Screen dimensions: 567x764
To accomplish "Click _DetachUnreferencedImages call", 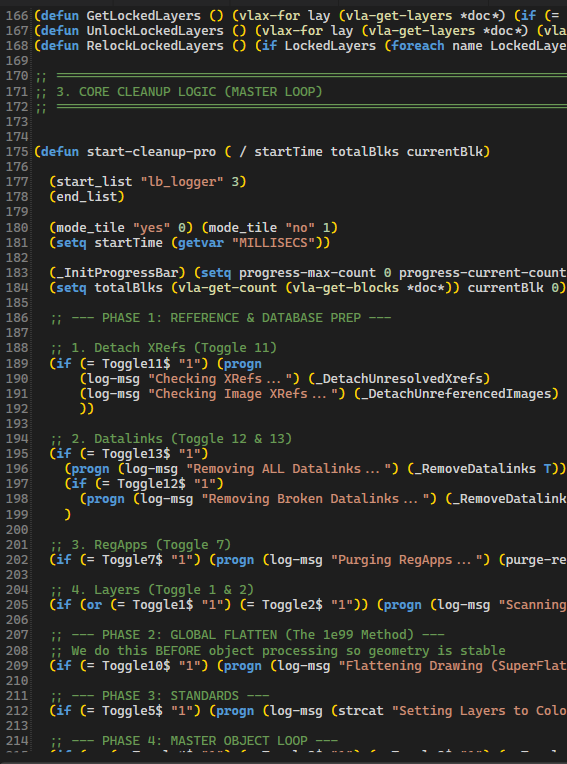I will tap(455, 393).
